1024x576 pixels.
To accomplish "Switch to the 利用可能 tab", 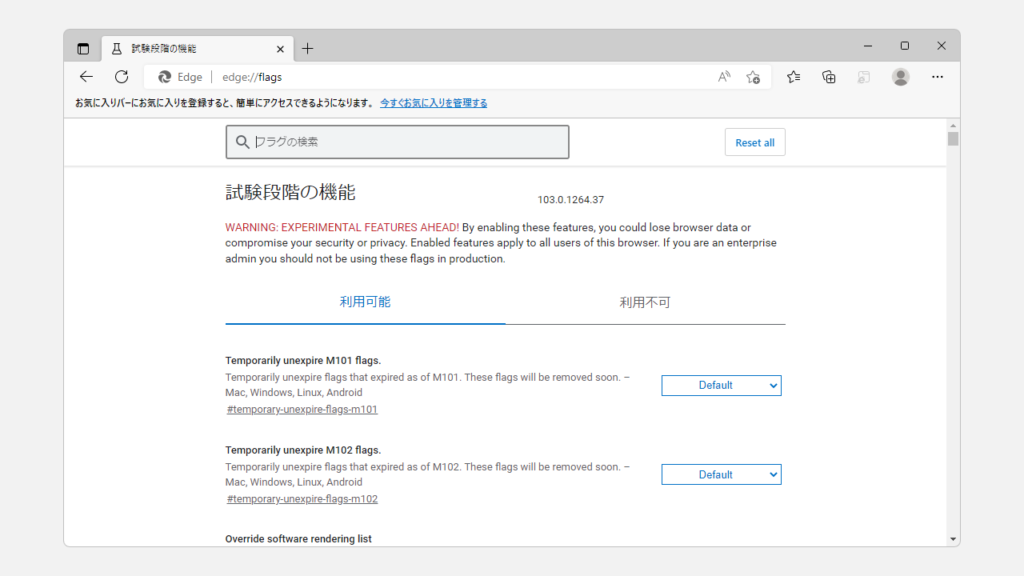I will click(365, 302).
